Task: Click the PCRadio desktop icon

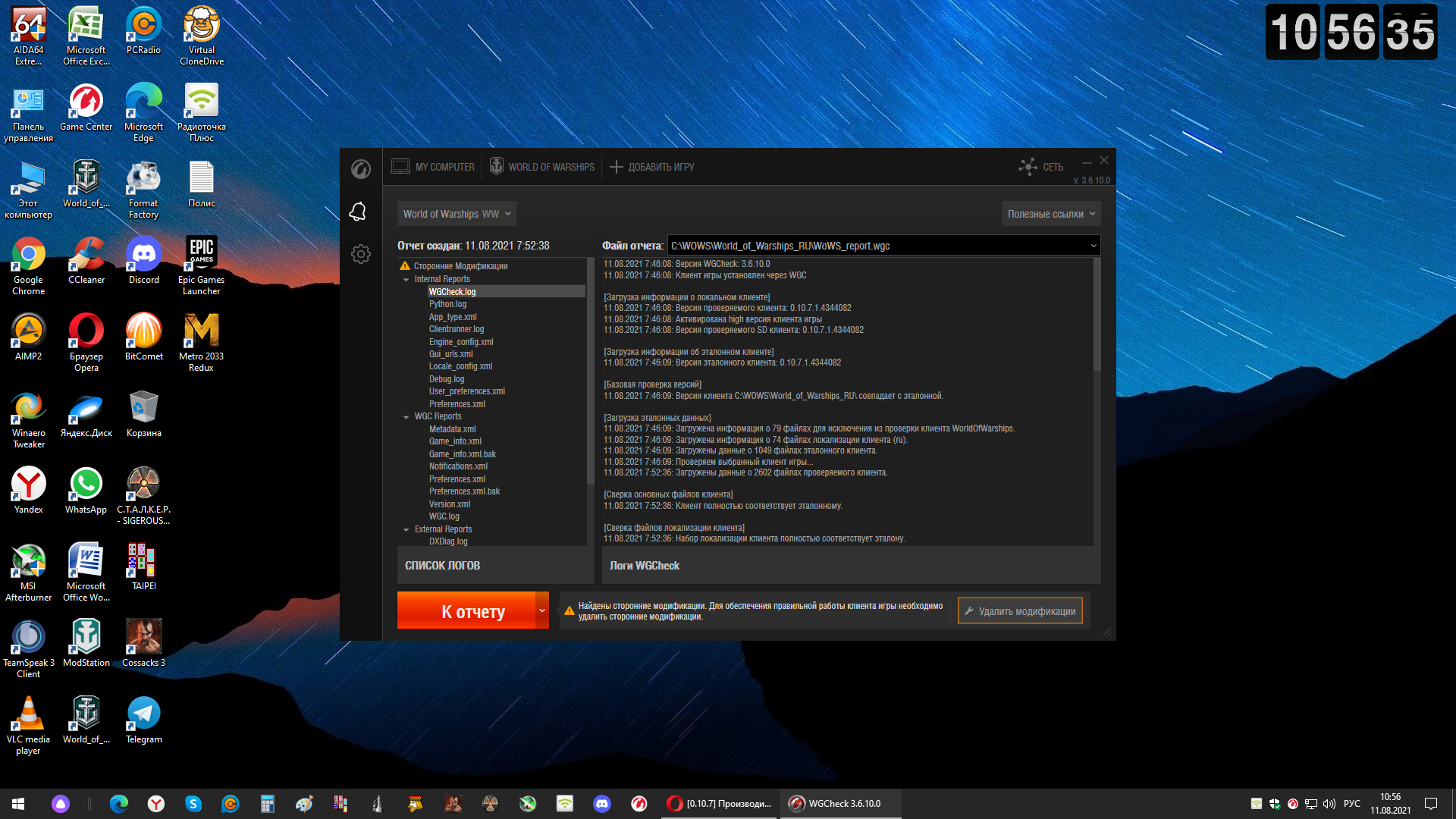Action: pos(143,30)
